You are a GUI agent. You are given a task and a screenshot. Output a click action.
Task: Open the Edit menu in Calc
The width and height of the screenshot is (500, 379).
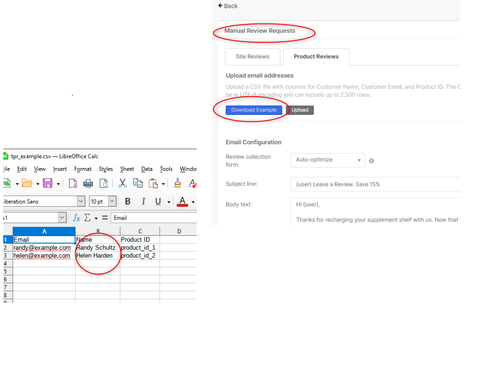click(x=22, y=169)
